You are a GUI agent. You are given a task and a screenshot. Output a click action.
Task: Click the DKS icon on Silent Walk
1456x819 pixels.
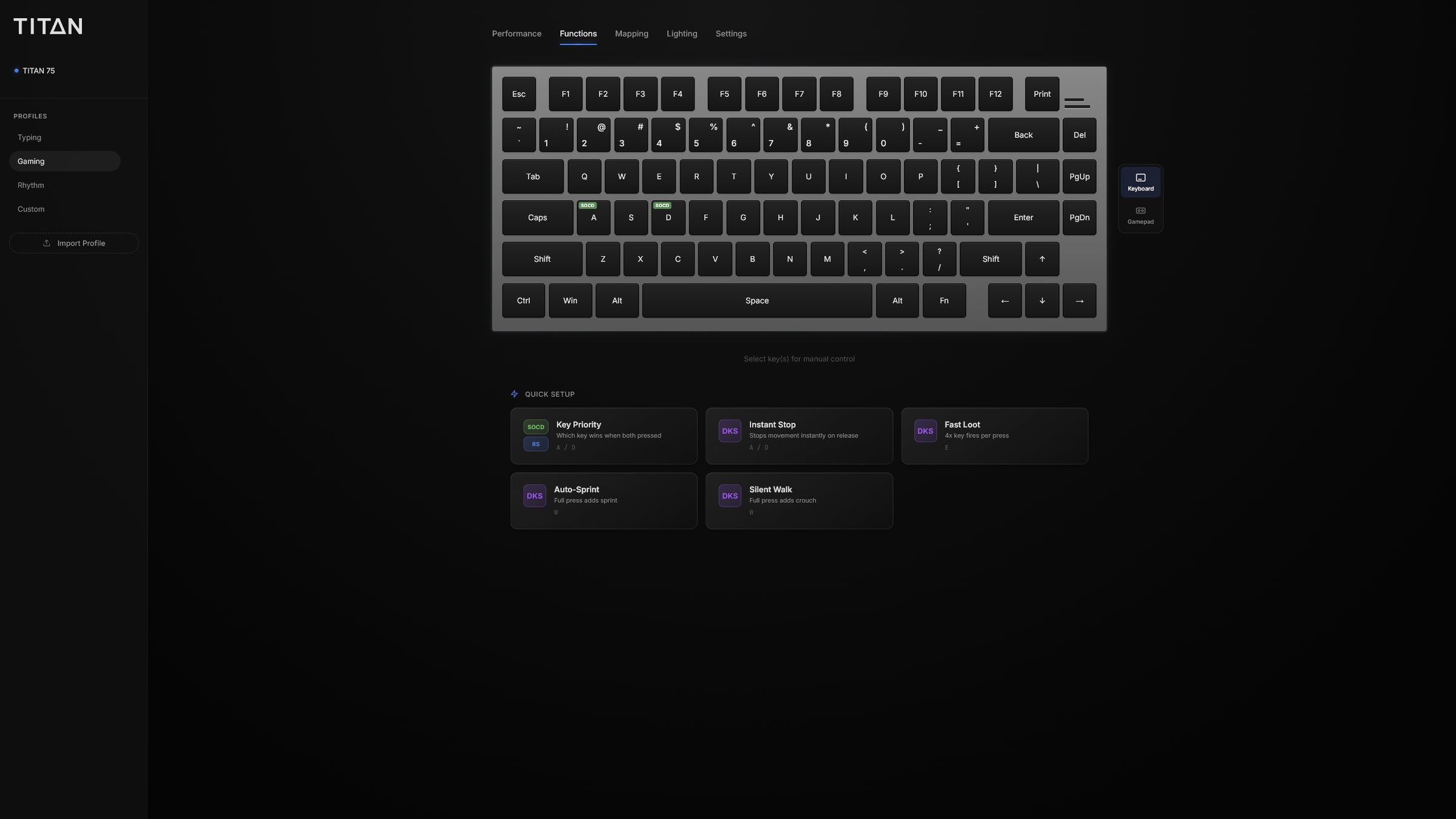tap(730, 496)
